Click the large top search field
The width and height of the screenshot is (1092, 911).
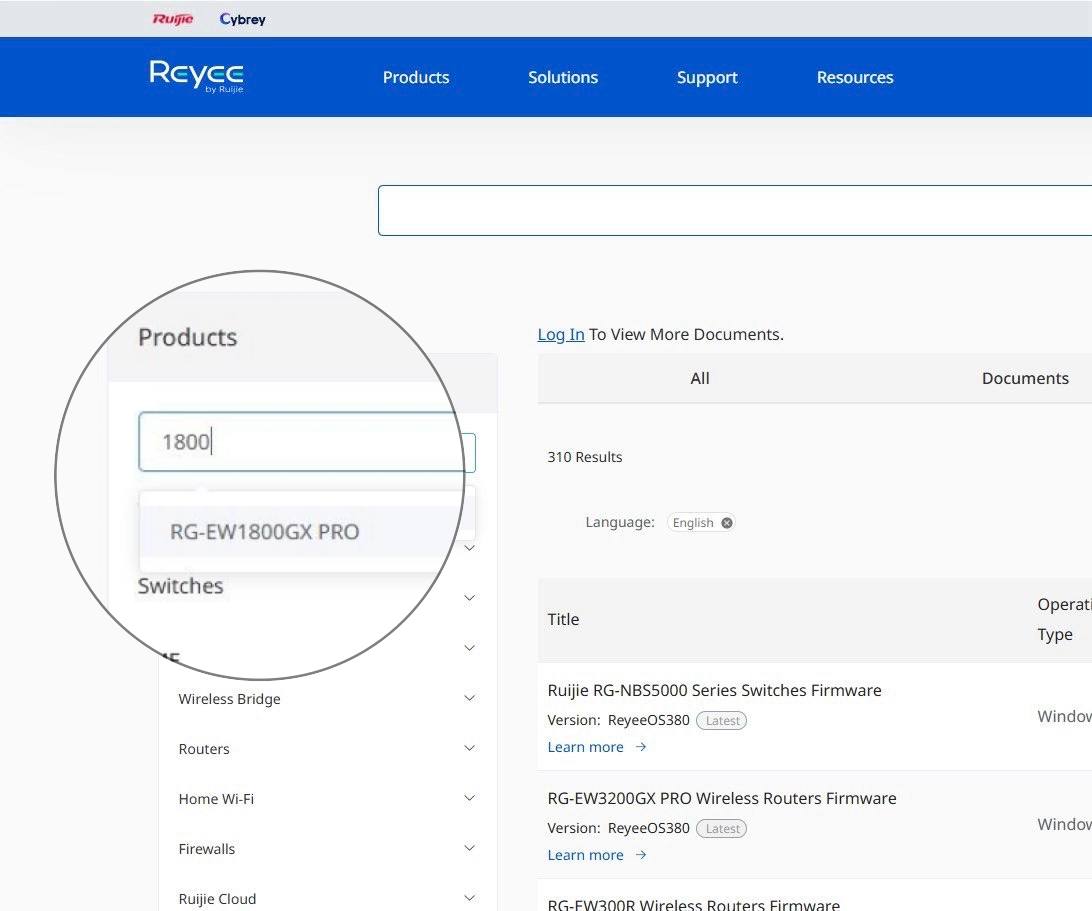(735, 210)
